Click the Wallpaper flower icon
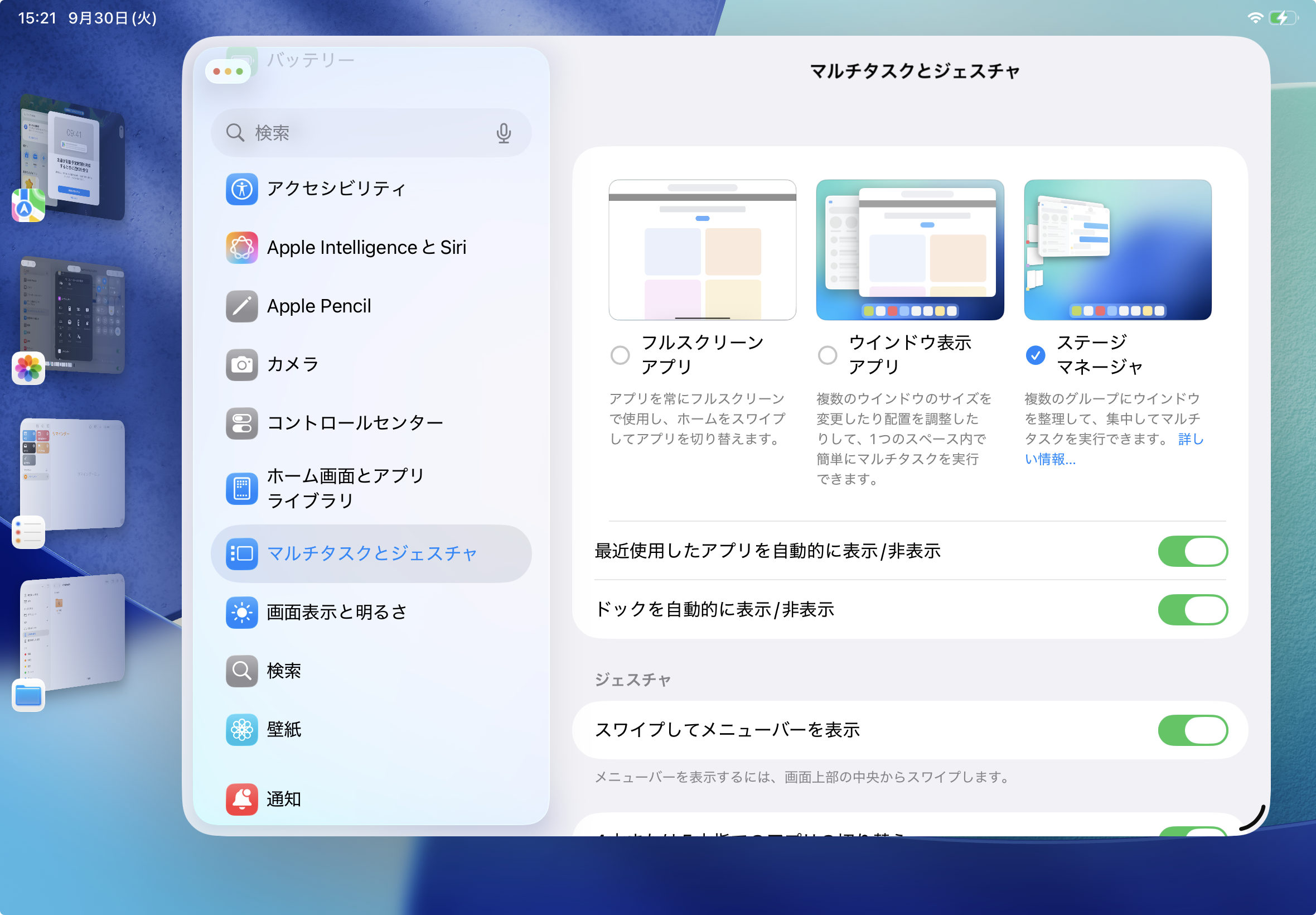This screenshot has height=915, width=1316. tap(241, 730)
